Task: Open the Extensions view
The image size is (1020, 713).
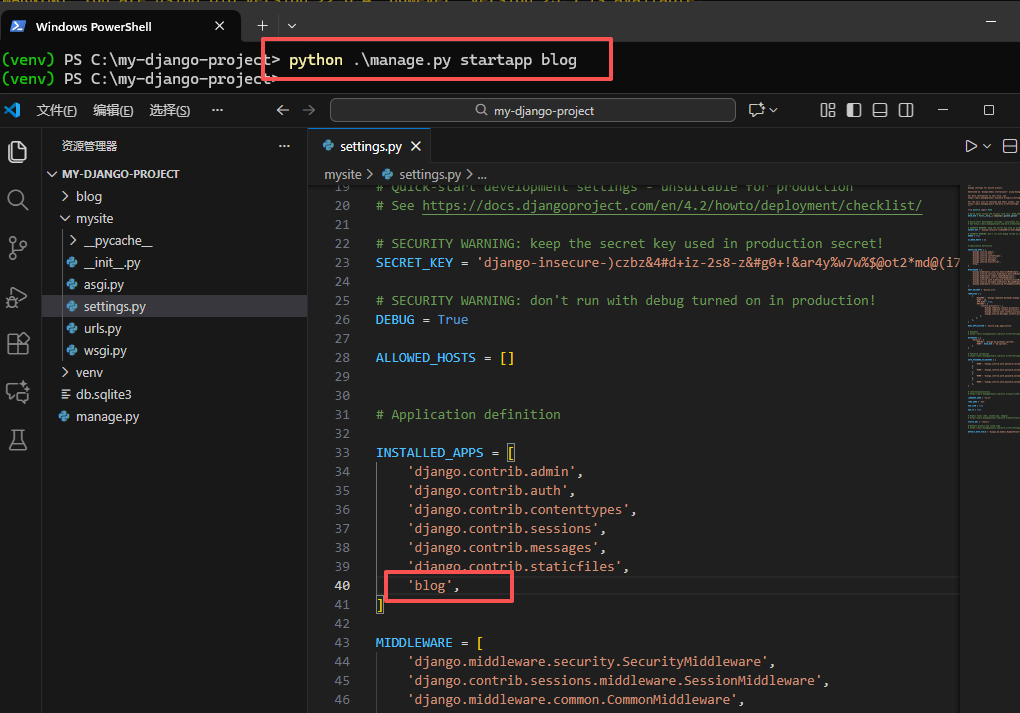Action: pos(18,343)
